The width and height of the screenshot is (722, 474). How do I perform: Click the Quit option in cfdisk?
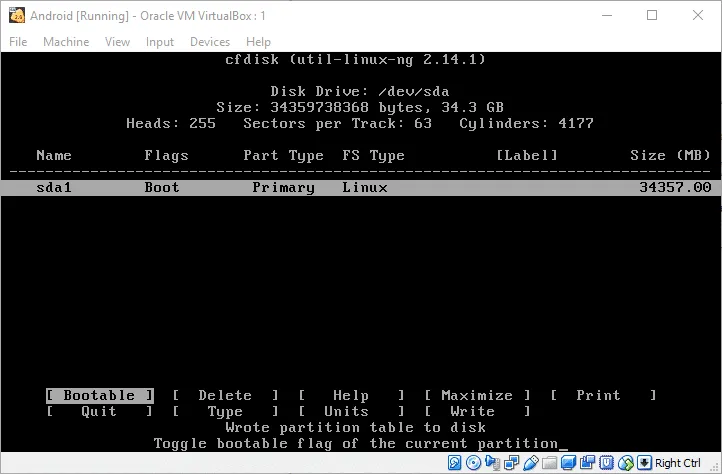coord(99,411)
